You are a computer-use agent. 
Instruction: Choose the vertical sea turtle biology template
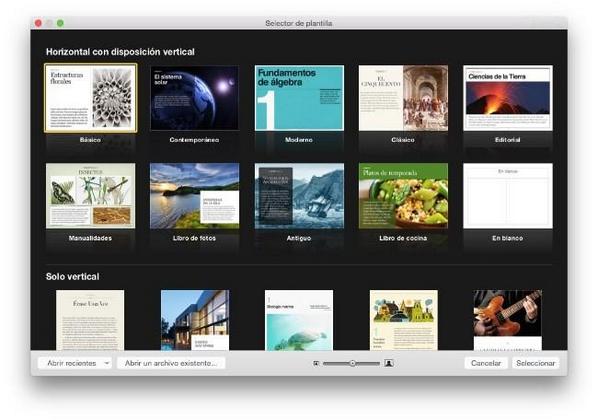click(x=299, y=320)
